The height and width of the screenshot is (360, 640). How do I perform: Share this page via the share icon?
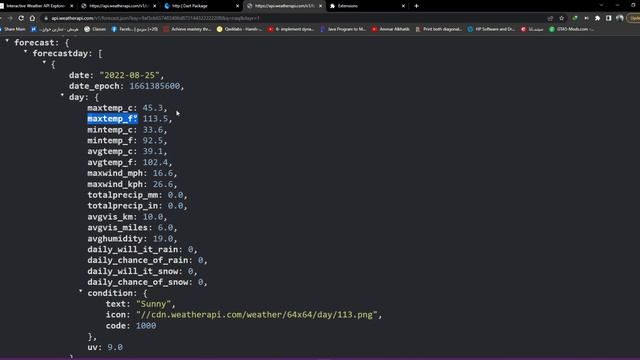550,18
